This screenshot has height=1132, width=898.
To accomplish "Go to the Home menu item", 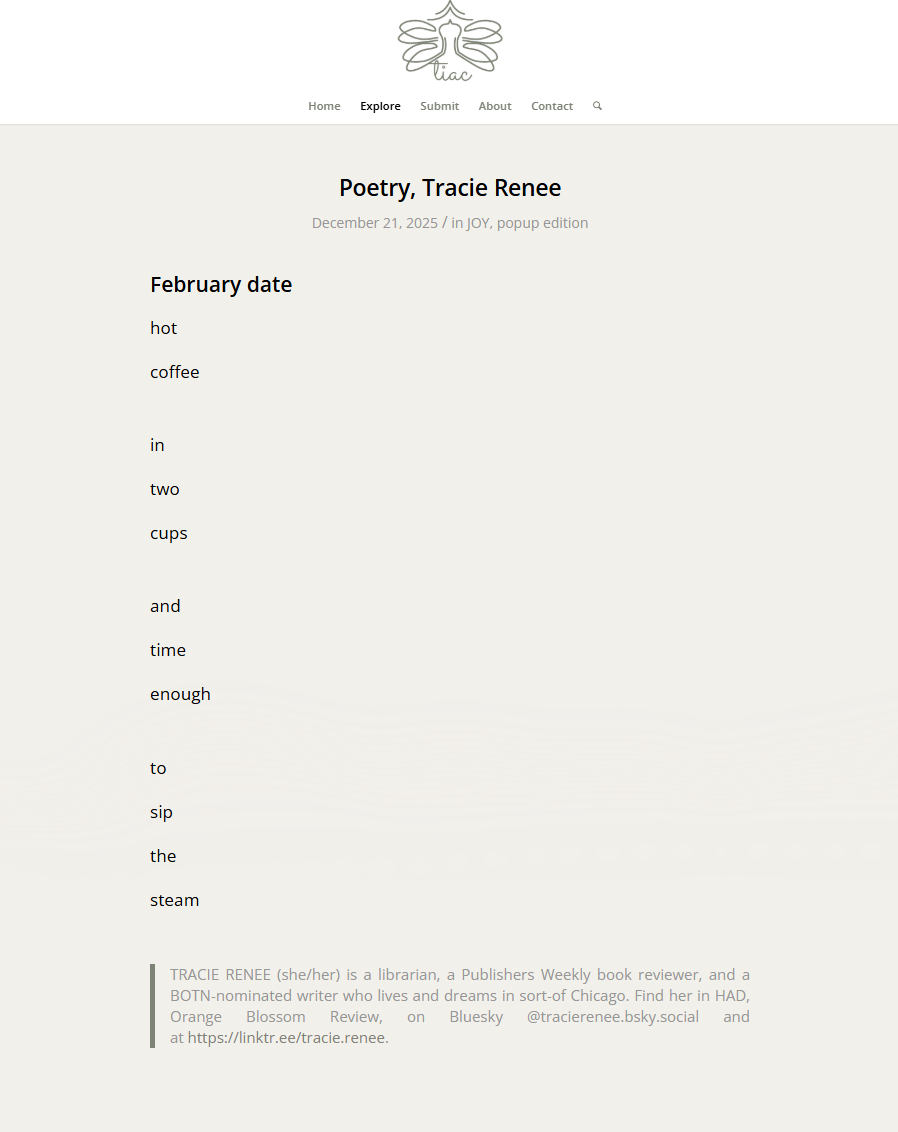I will click(324, 106).
